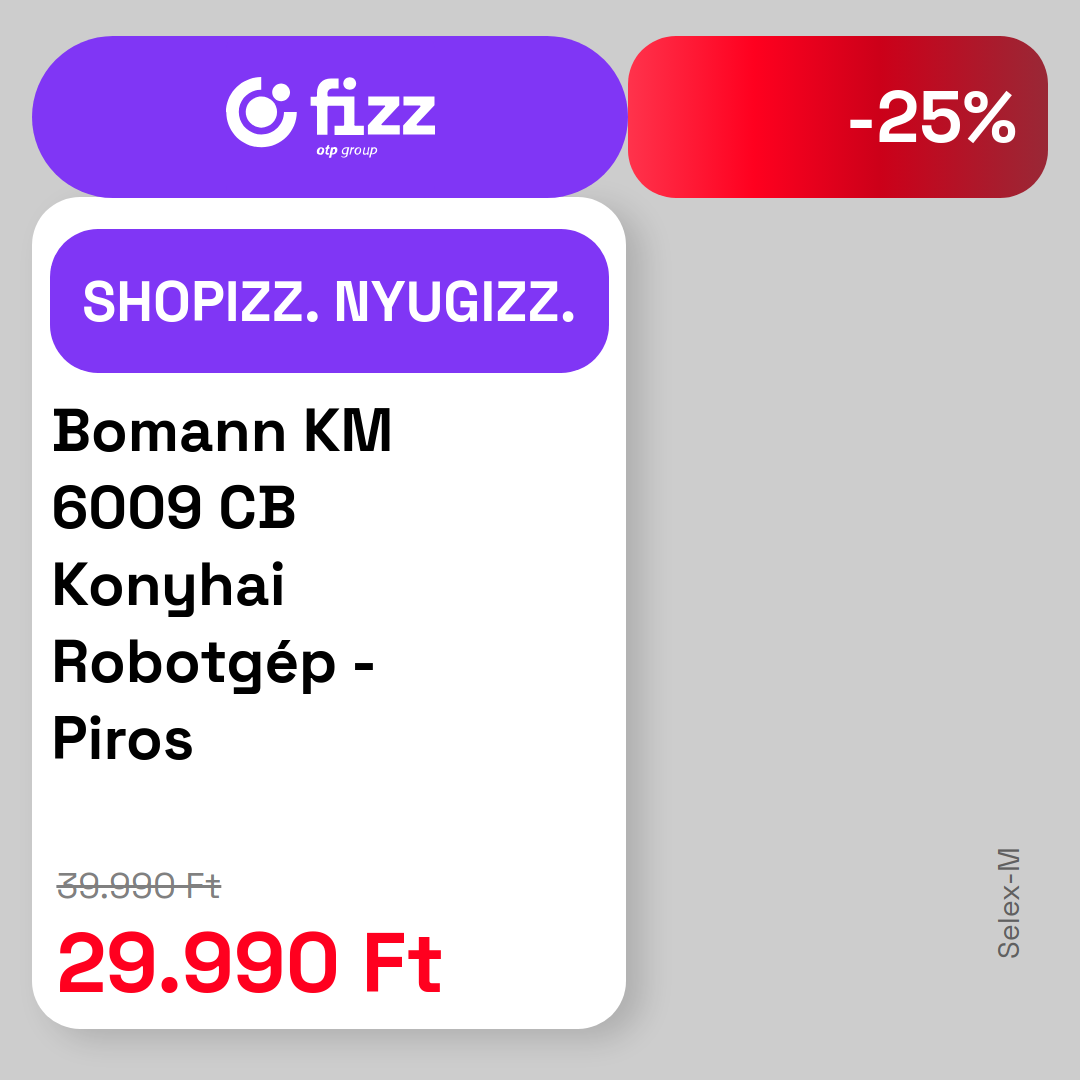Click the Konyhai text line
The height and width of the screenshot is (1080, 1080).
click(168, 585)
